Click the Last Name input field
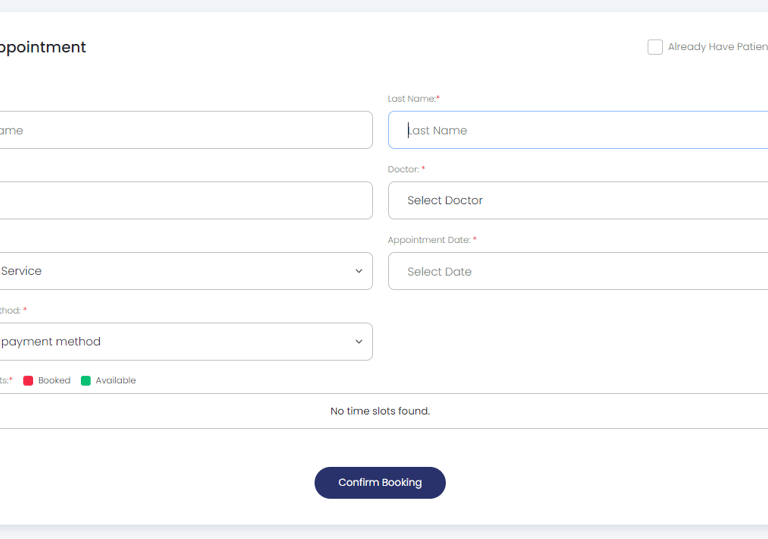This screenshot has width=768, height=539. (x=580, y=130)
